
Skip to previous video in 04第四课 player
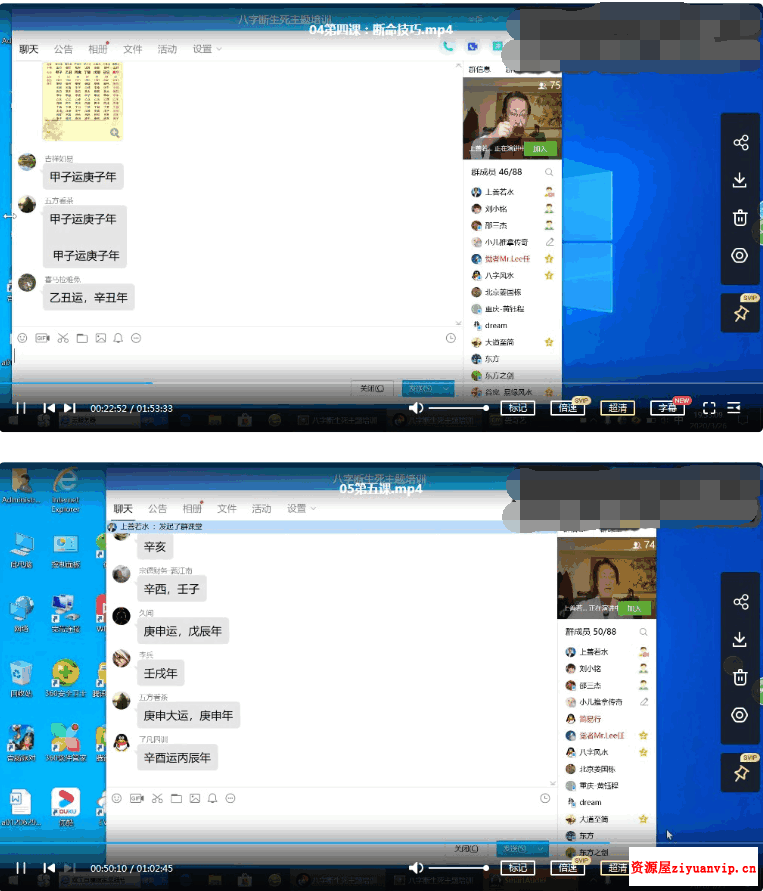click(49, 408)
